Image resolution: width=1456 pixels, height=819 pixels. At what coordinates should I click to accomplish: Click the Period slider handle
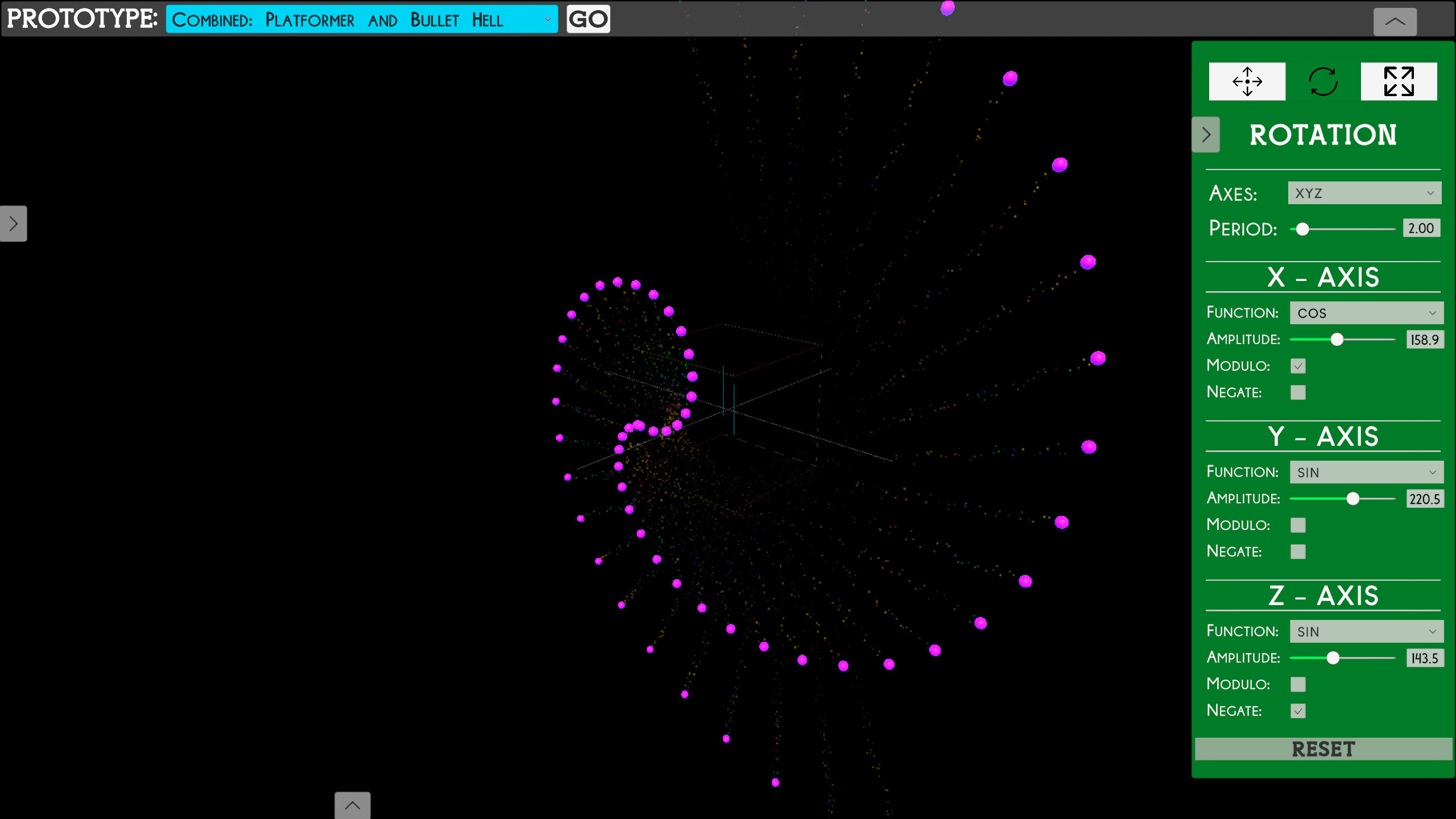(1302, 229)
